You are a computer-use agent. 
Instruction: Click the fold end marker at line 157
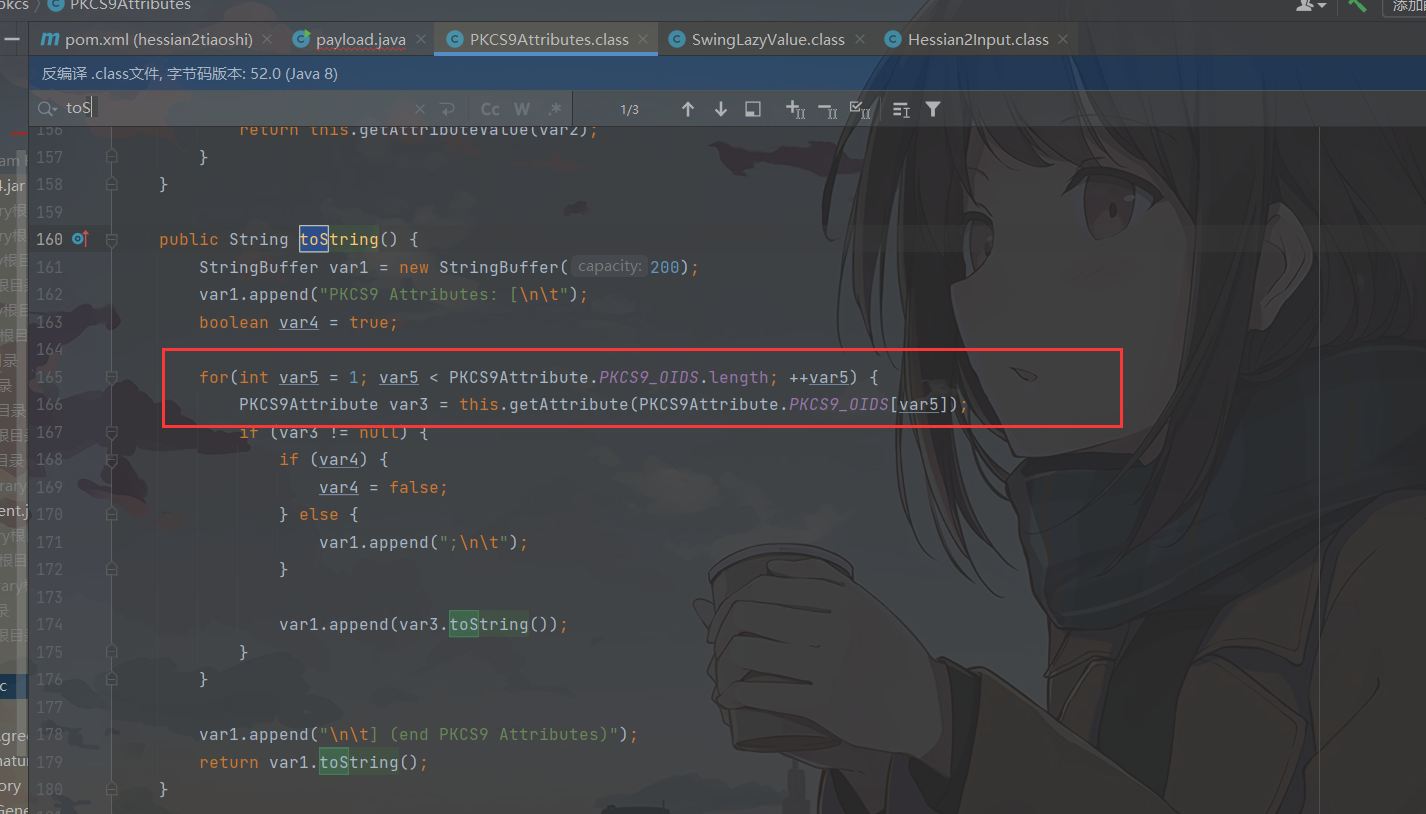tap(112, 157)
